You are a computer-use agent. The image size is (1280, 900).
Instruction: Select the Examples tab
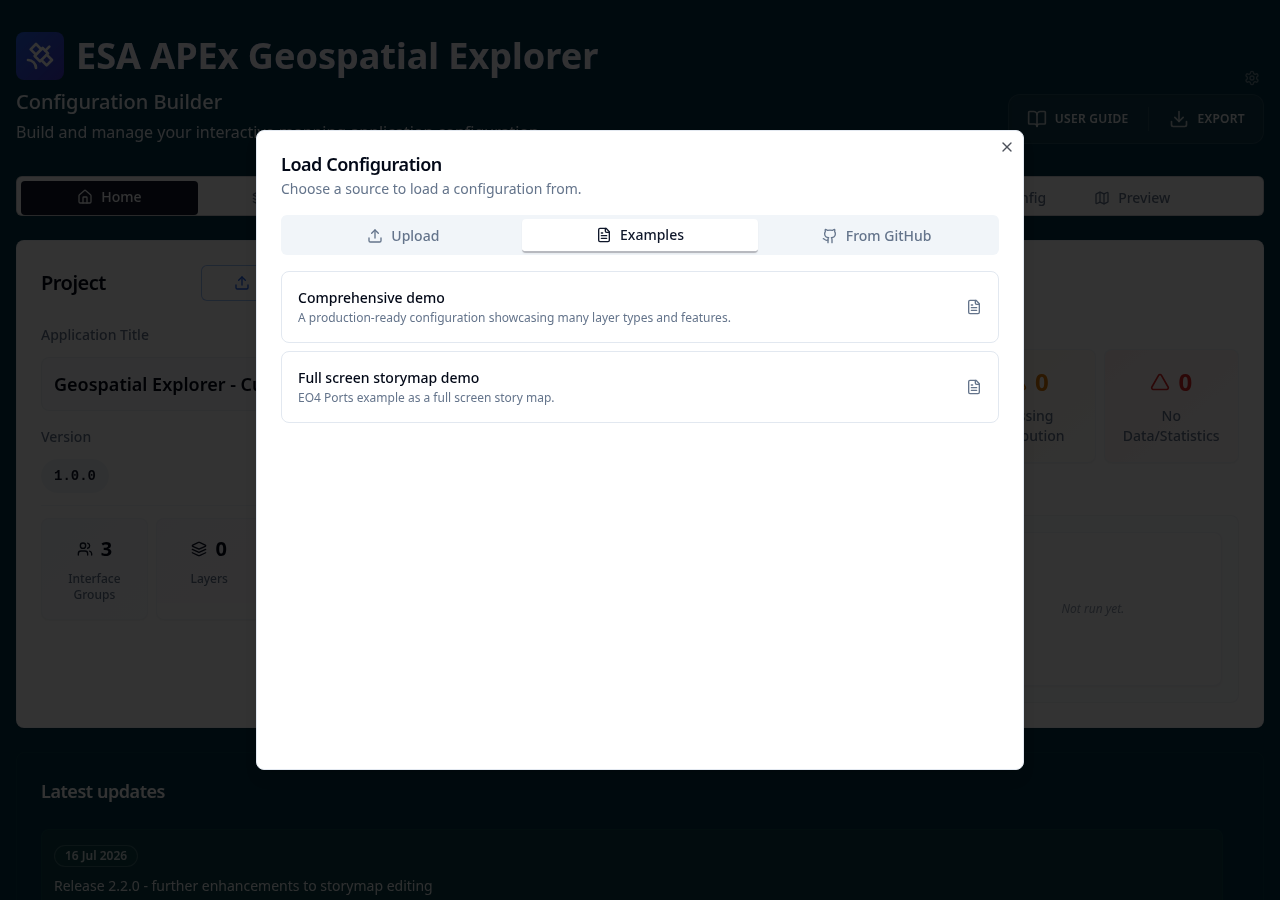[640, 235]
